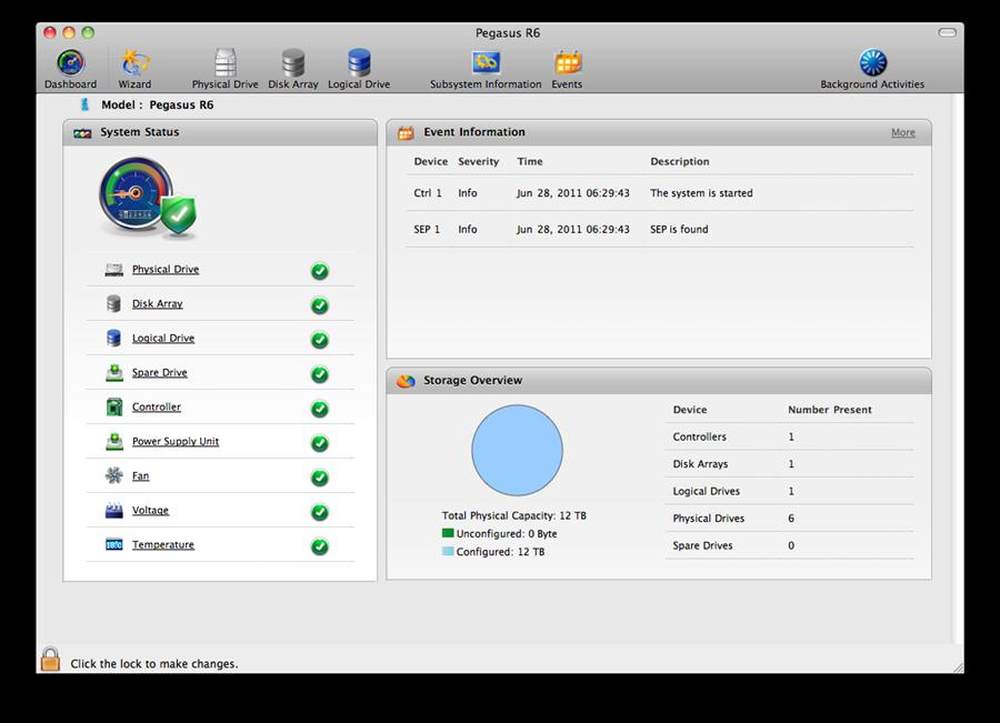Click the Controller row icon
The width and height of the screenshot is (1000, 723).
point(114,407)
